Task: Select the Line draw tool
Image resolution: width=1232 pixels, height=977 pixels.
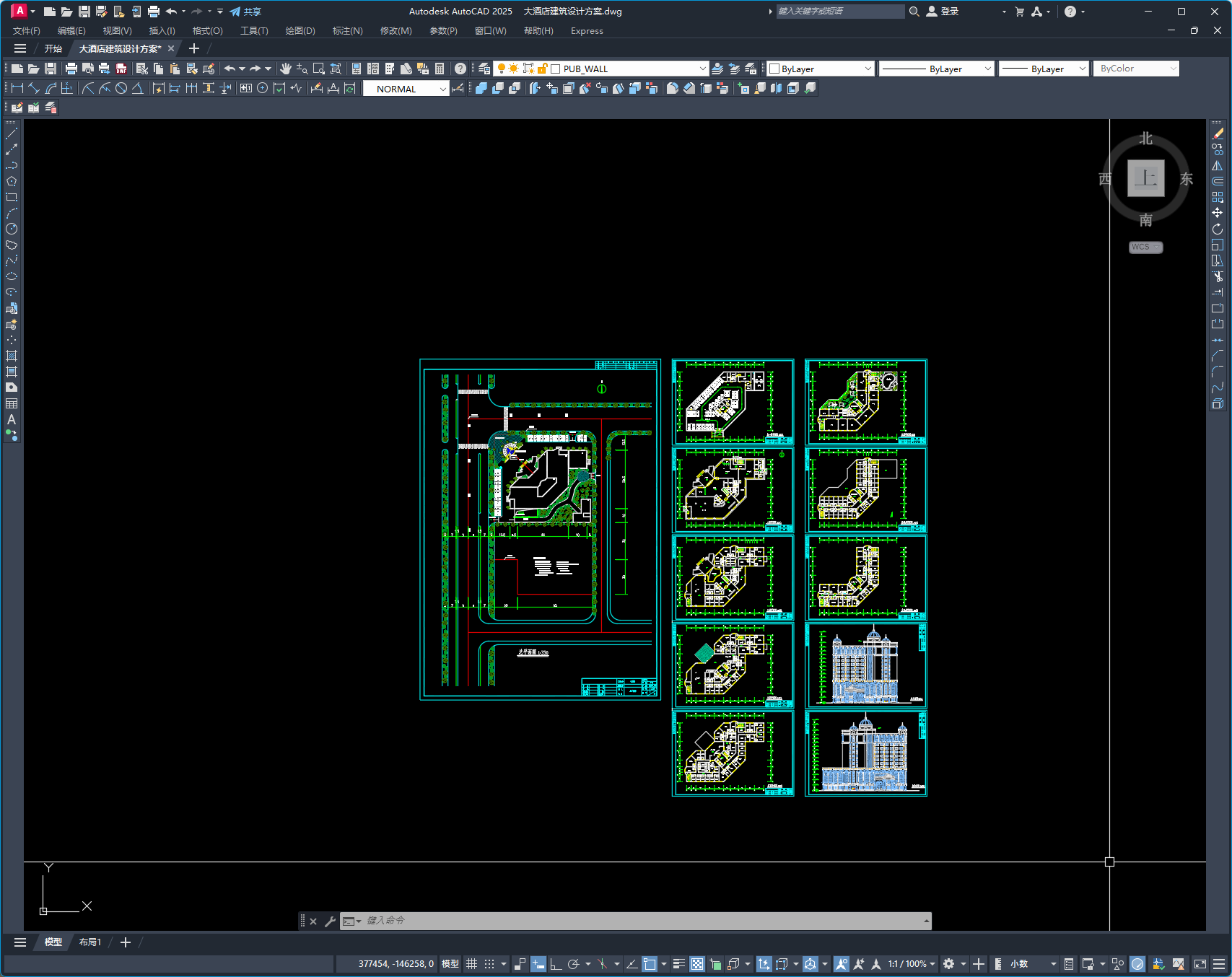Action: pyautogui.click(x=12, y=133)
